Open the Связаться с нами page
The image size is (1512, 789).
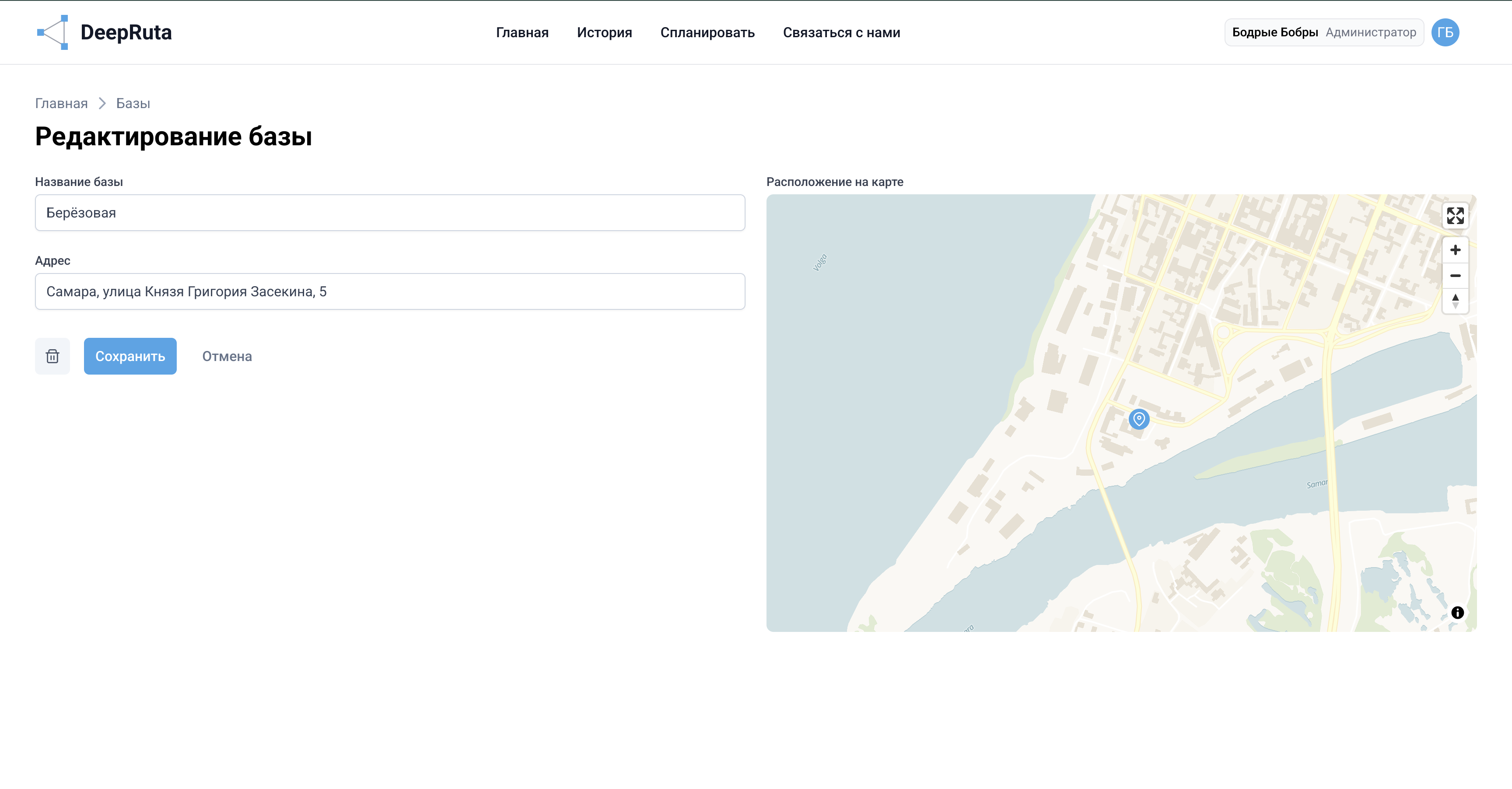841,32
